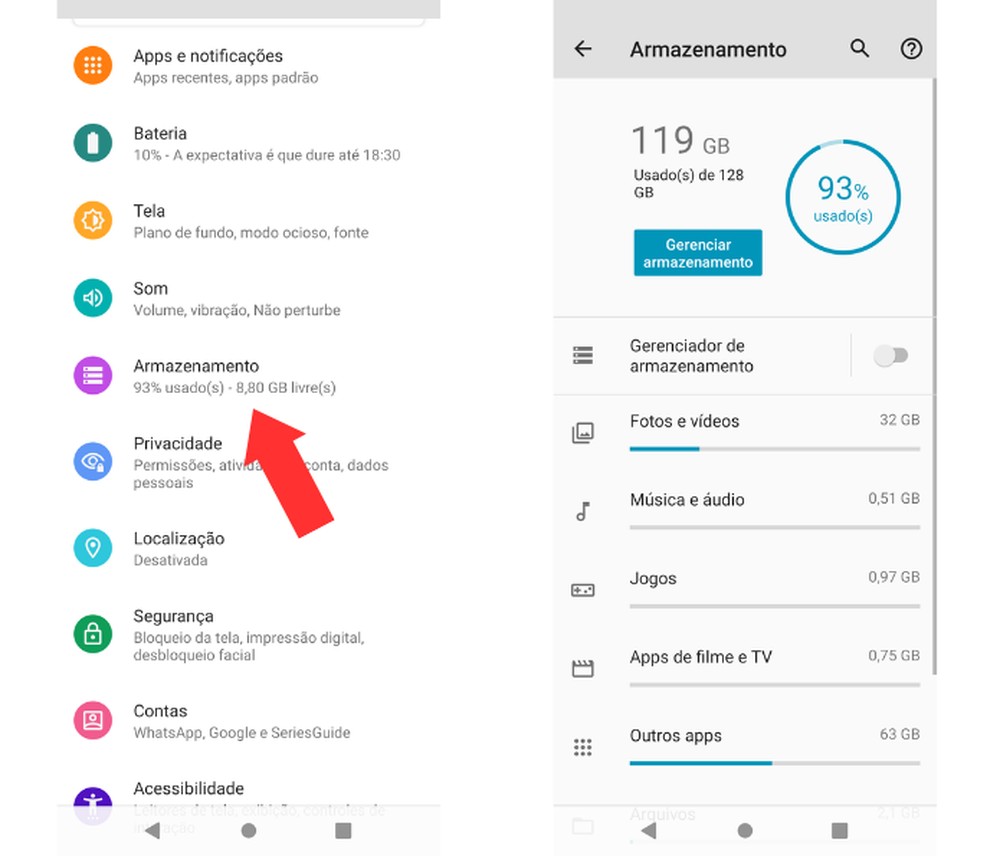Tap the 0,75 GB movie apps size
Viewport: 1000px width, 856px height.
[894, 655]
